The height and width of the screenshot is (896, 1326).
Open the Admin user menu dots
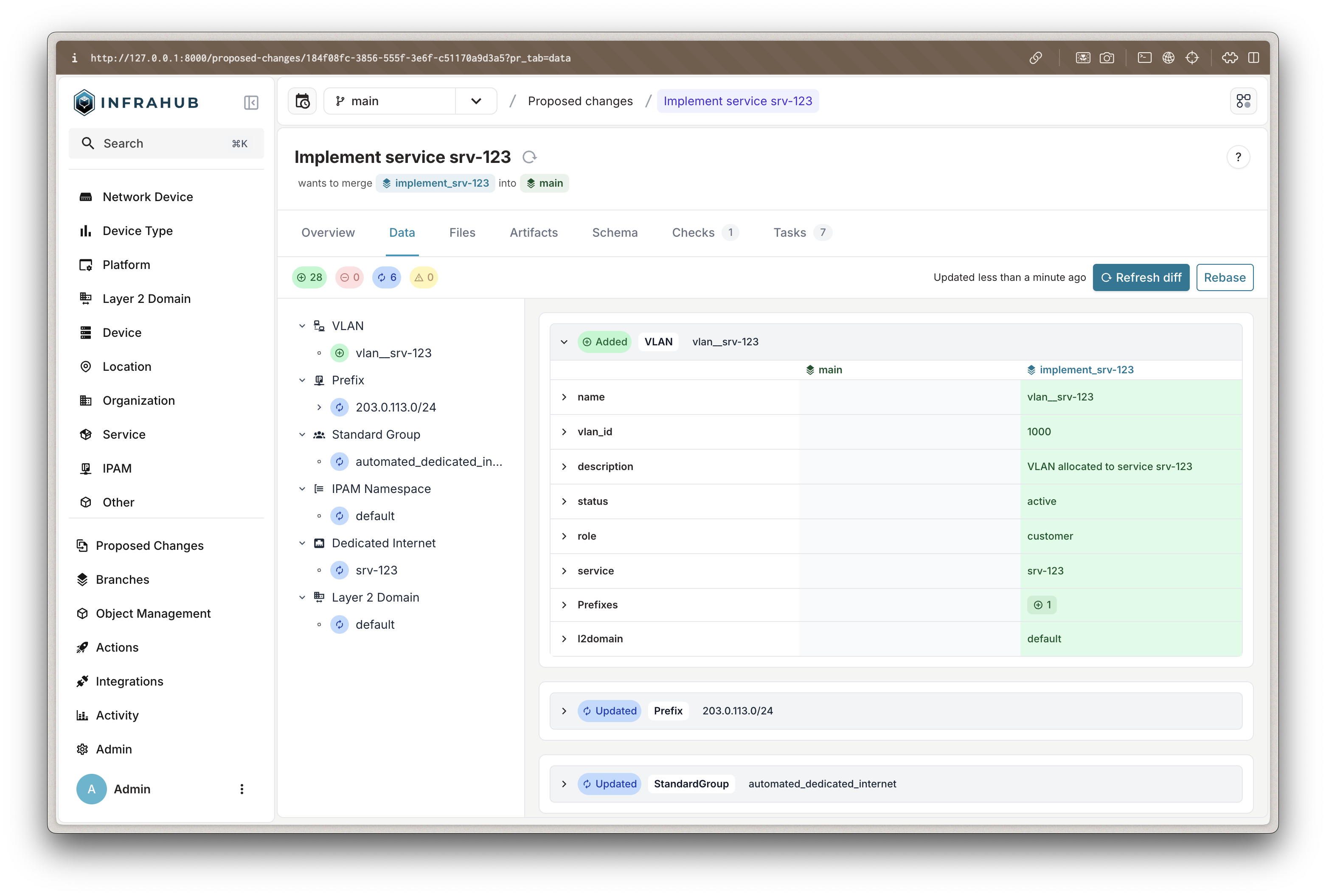242,789
